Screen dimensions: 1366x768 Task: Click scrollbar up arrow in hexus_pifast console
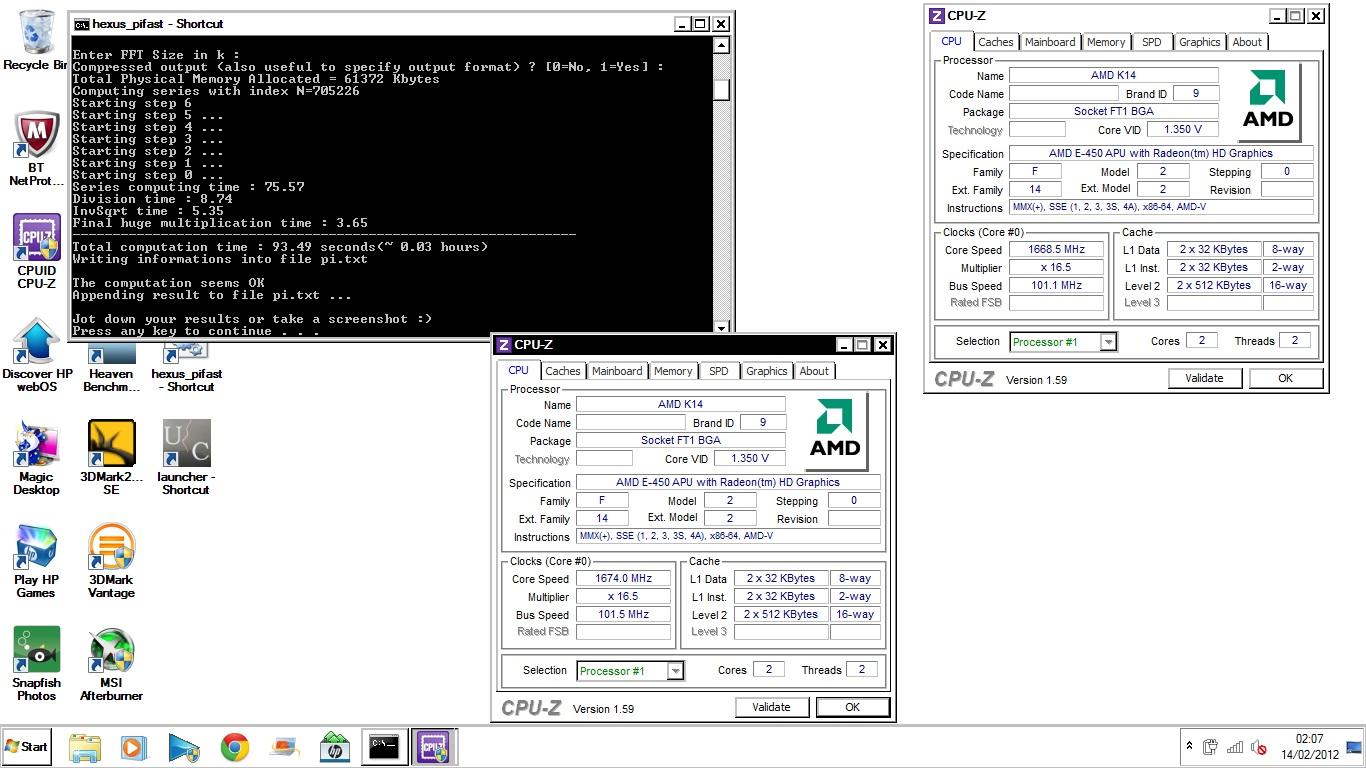click(x=722, y=45)
